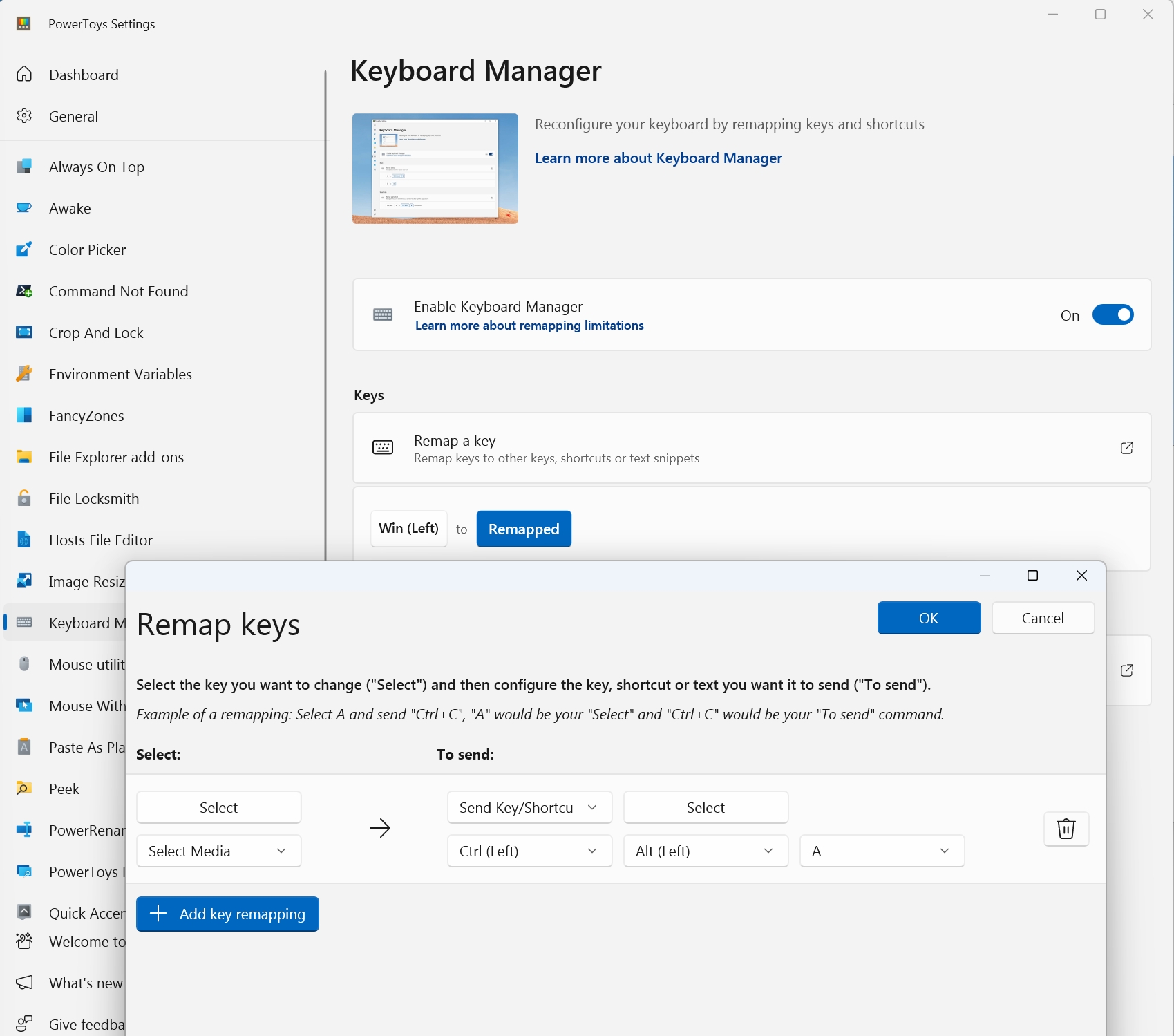The width and height of the screenshot is (1174, 1036).
Task: Open the A key dropdown
Action: click(x=881, y=851)
